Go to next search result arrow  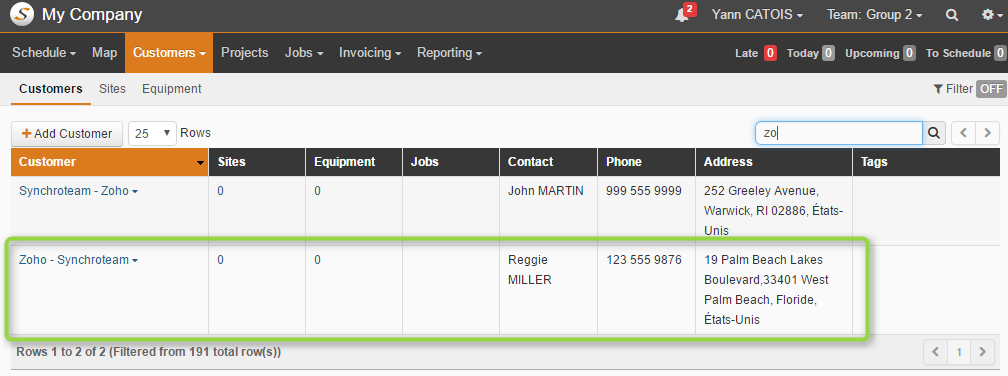[x=987, y=133]
